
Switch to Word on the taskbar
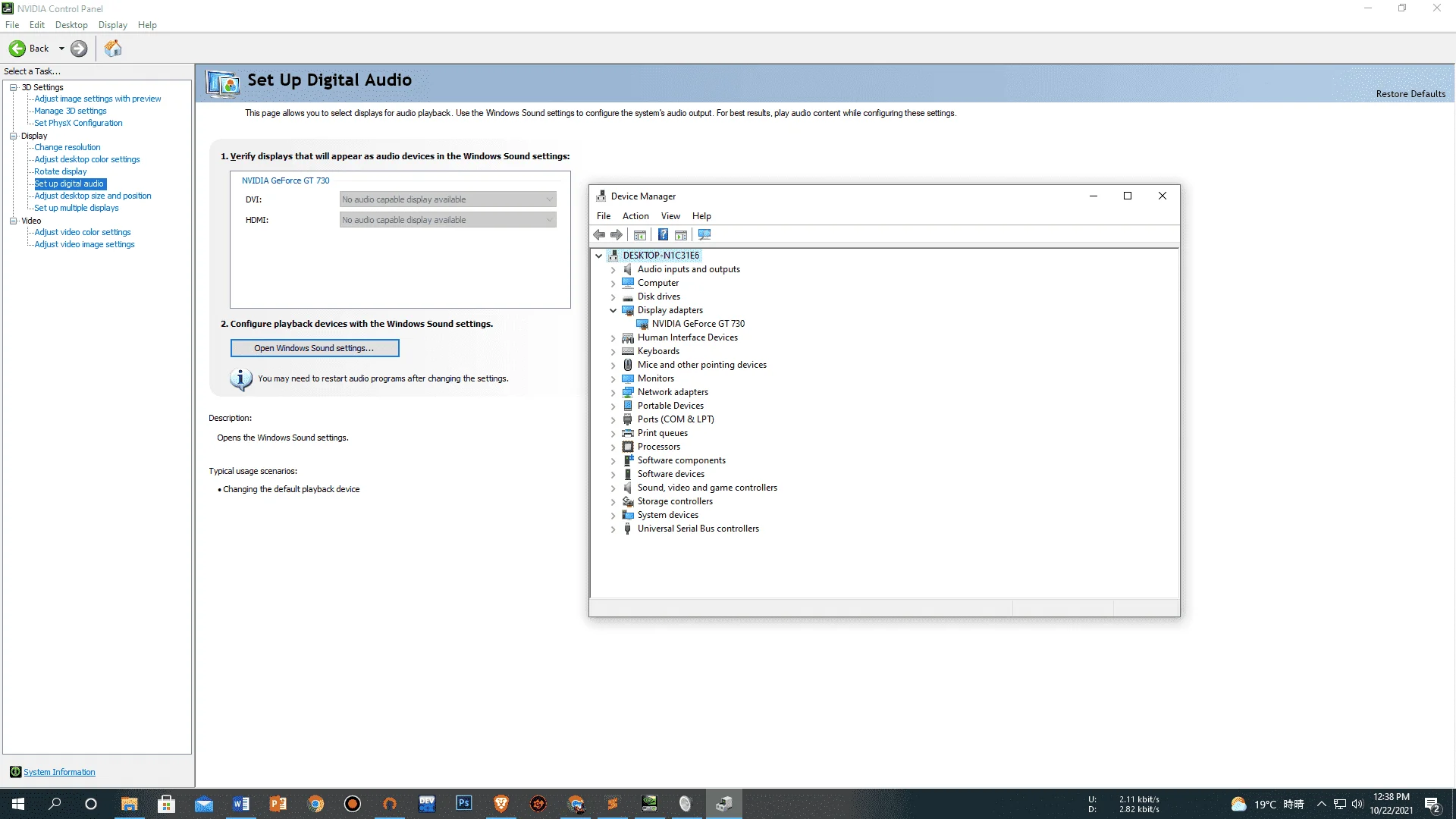point(241,804)
